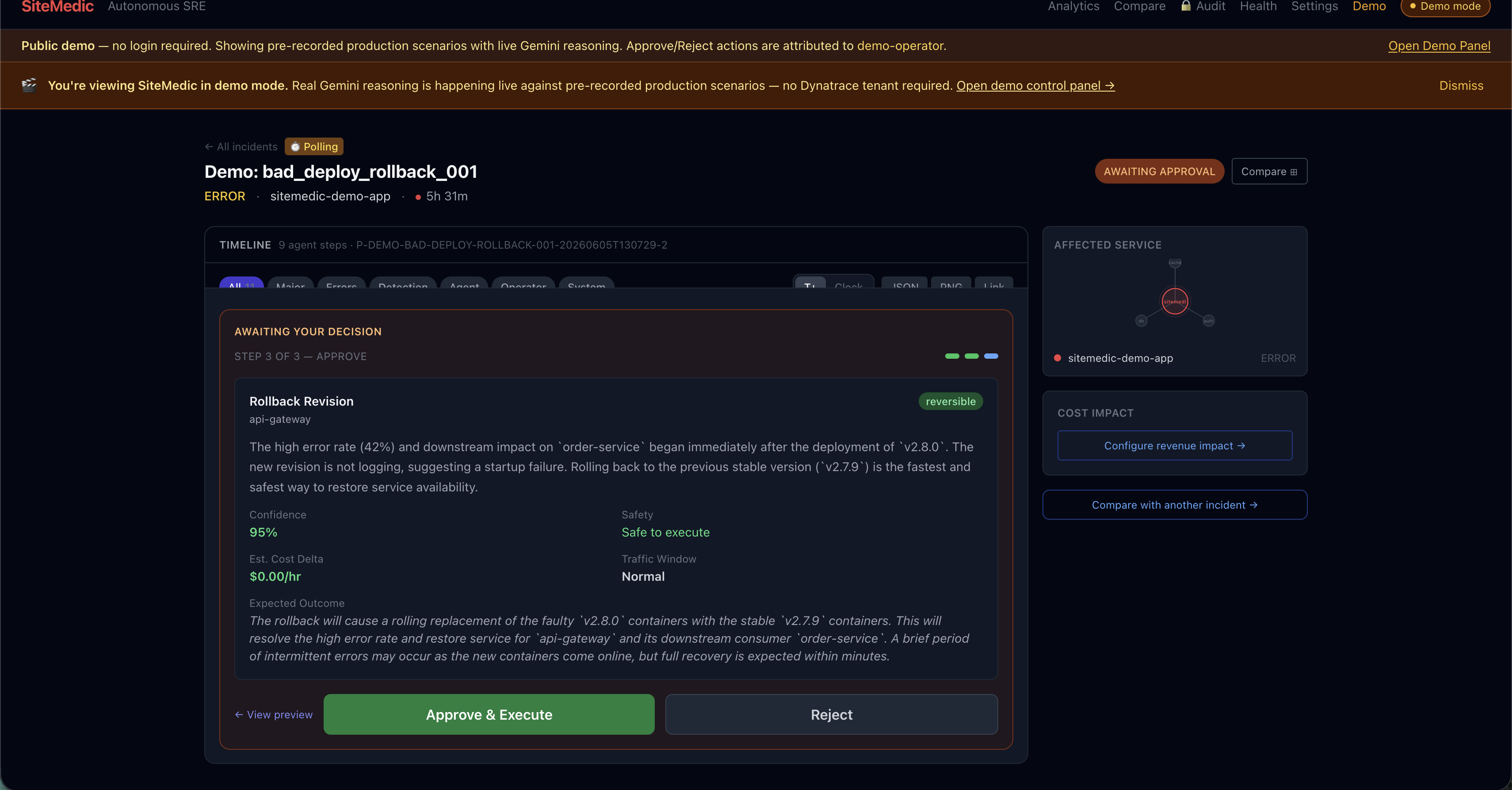Screen dimensions: 1512x790
Task: Filter the timeline by Detection
Action: 403,283
